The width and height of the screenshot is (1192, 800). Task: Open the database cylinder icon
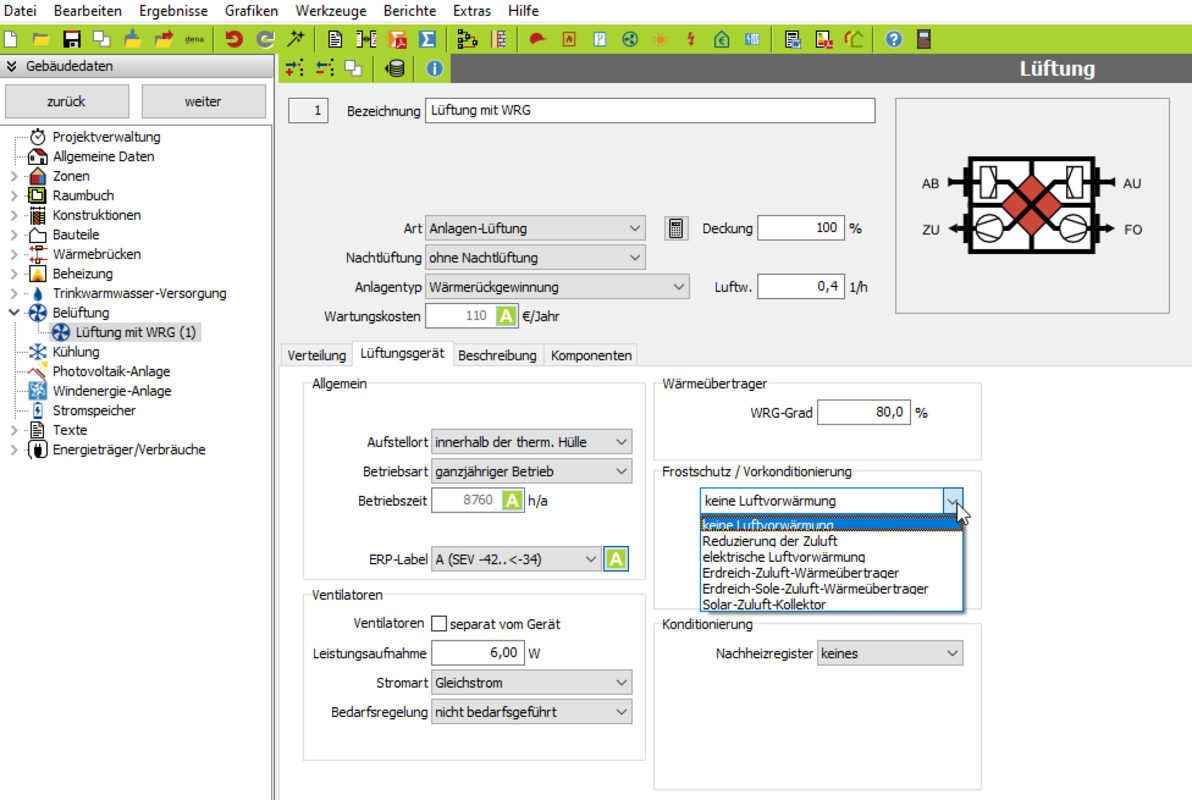click(x=395, y=68)
